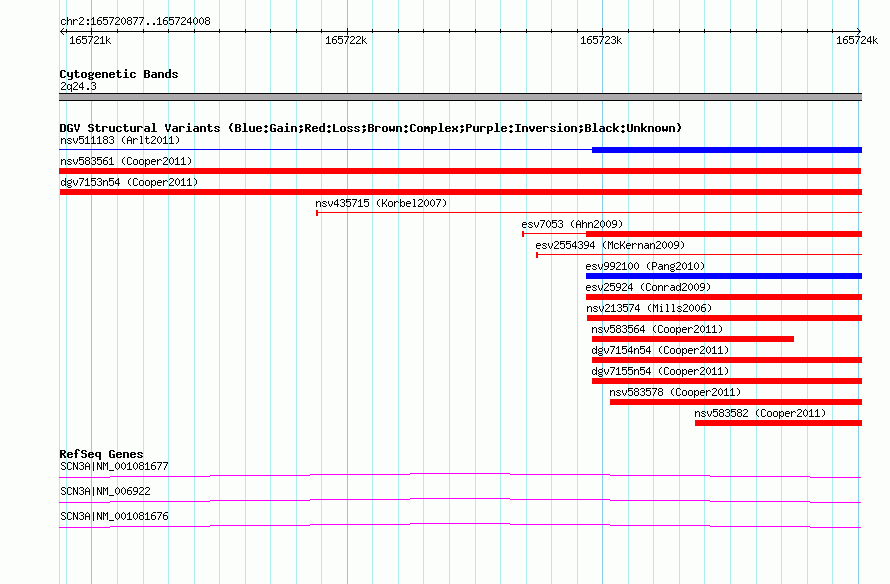Image resolution: width=890 pixels, height=584 pixels.
Task: Click the red nsv583561 loss bar
Action: 460,171
